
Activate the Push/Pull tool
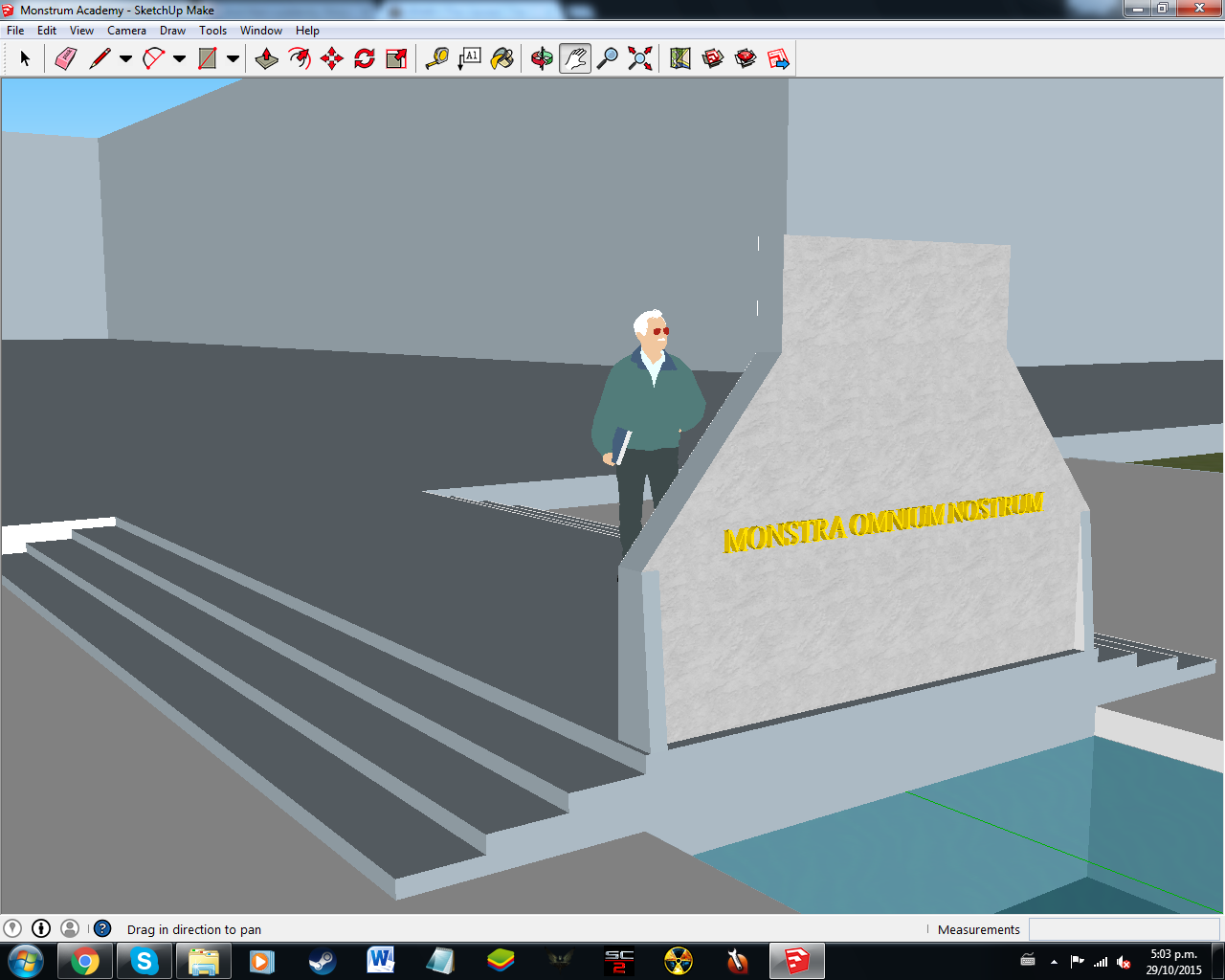point(267,59)
